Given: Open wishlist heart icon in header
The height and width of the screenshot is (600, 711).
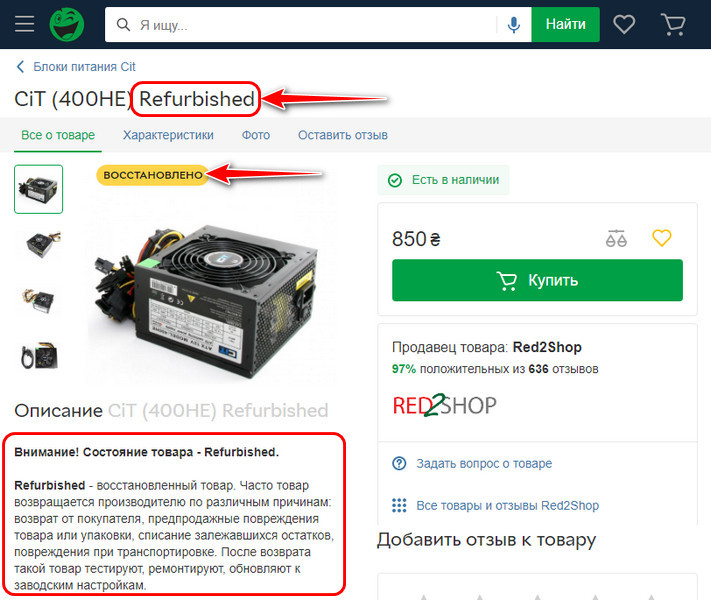Looking at the screenshot, I should (x=624, y=24).
